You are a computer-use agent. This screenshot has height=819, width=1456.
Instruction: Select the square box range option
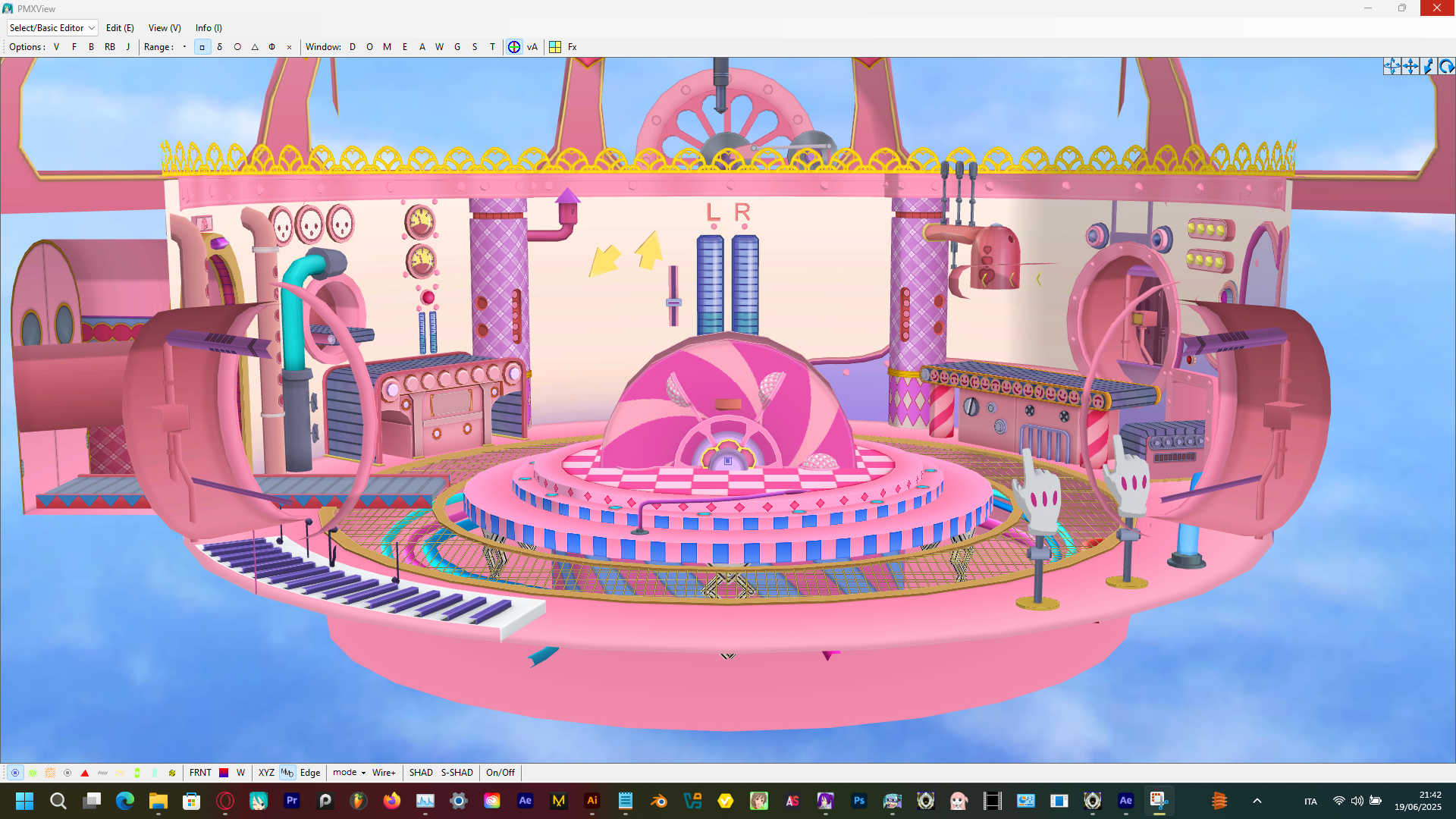(x=202, y=47)
